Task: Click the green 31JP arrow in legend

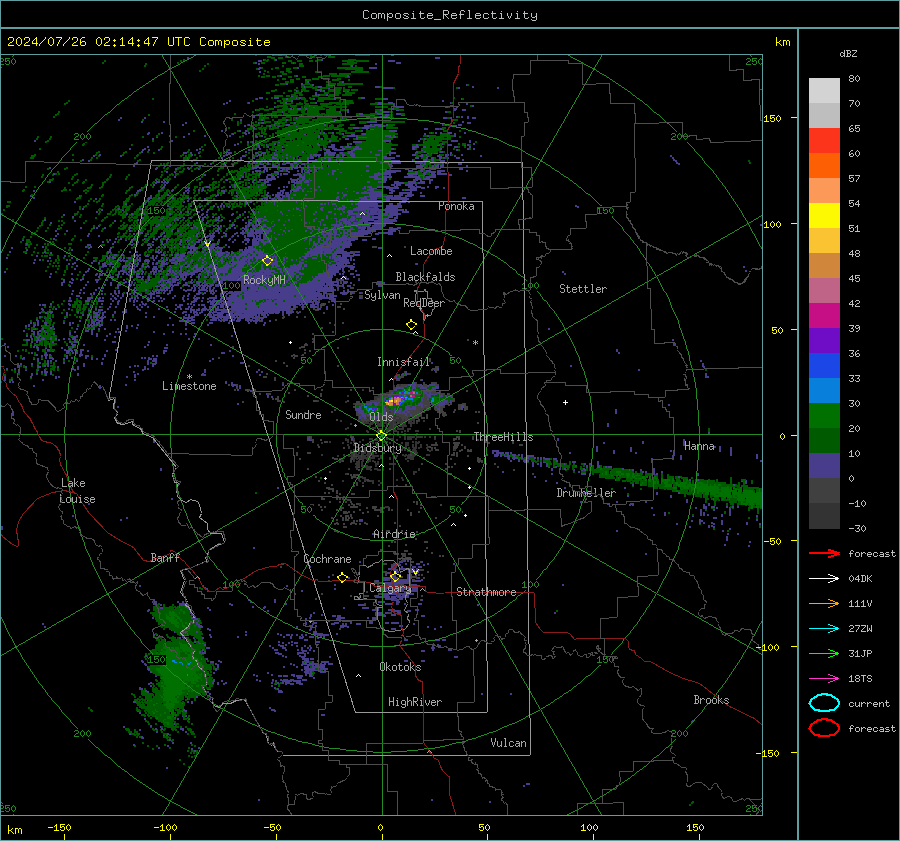Action: 824,653
